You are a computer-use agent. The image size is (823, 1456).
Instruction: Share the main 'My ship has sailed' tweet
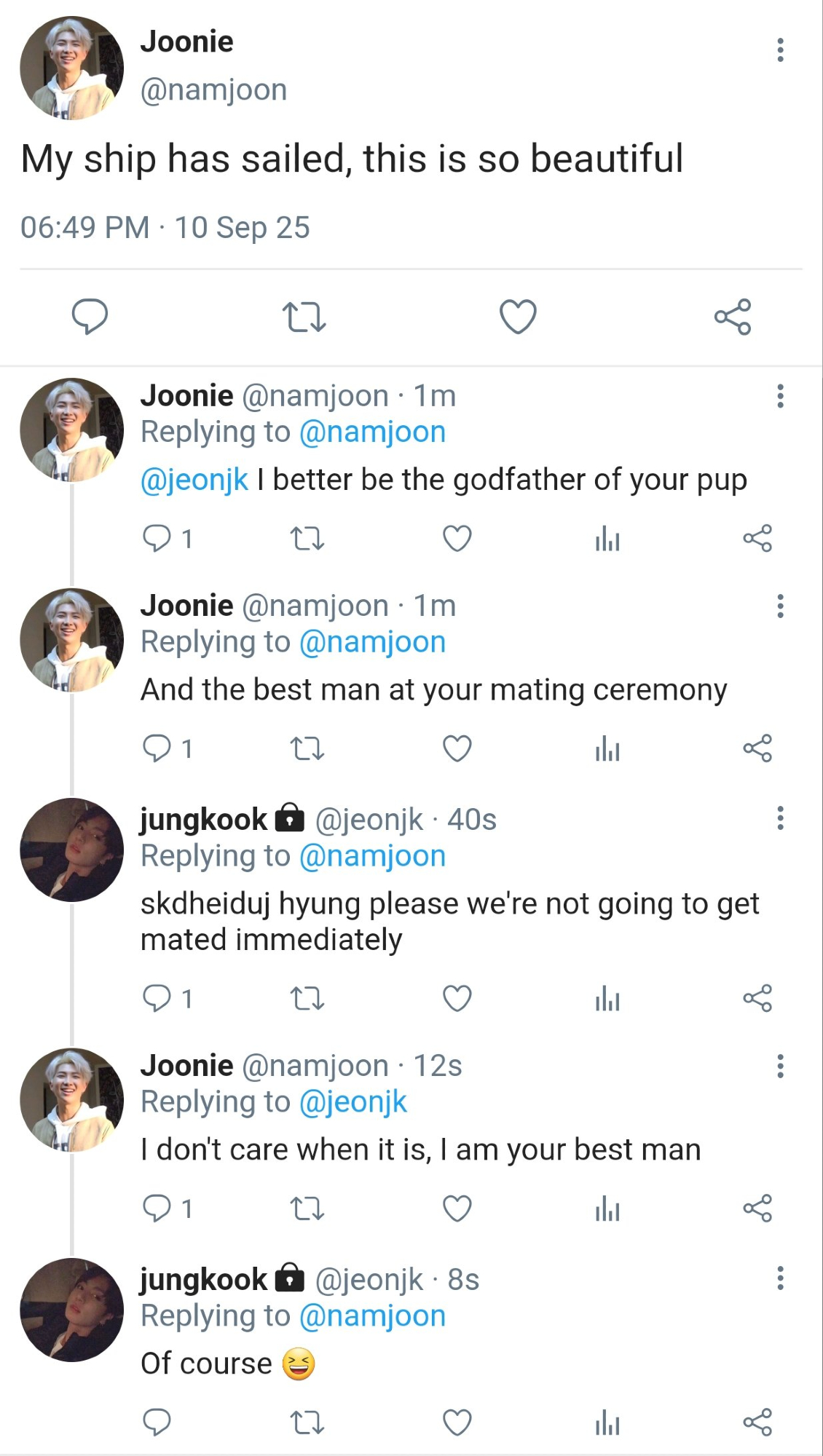click(732, 317)
